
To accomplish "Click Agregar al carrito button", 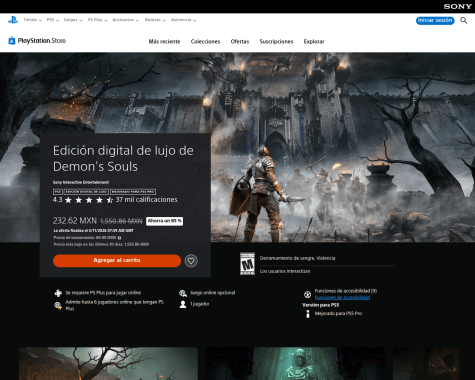I will click(x=117, y=260).
